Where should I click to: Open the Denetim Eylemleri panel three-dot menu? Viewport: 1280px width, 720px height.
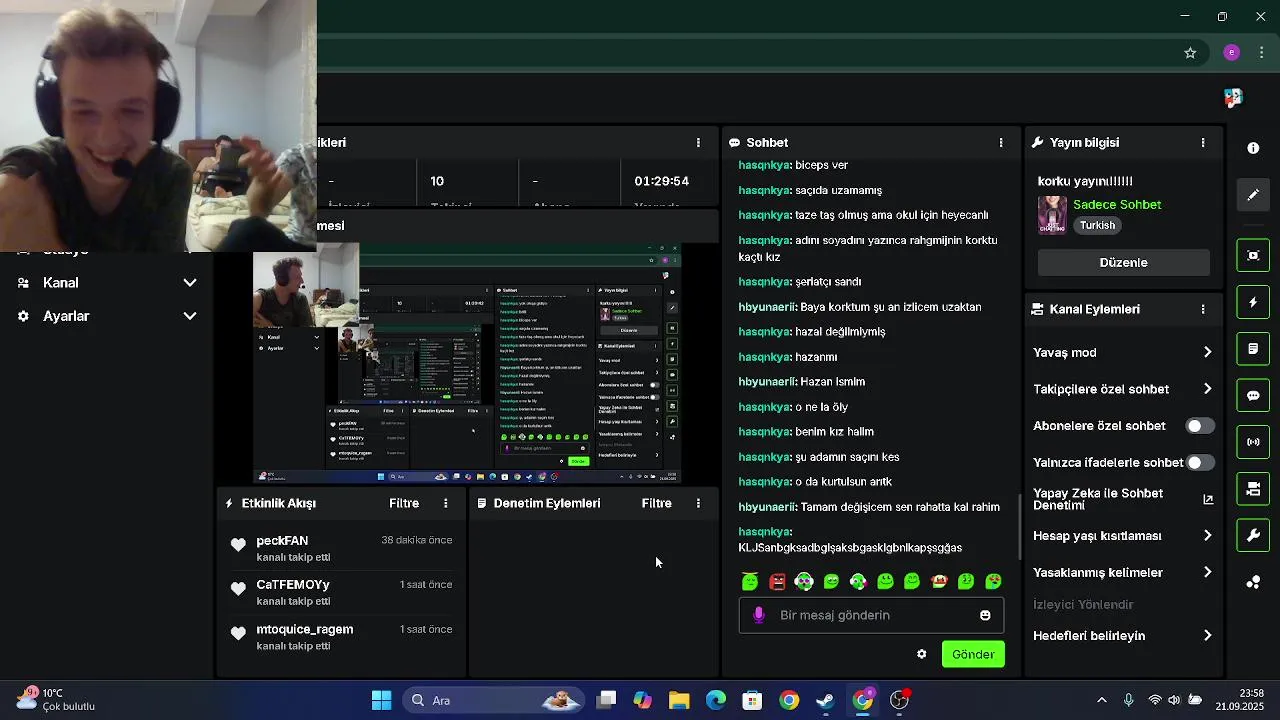pos(698,503)
